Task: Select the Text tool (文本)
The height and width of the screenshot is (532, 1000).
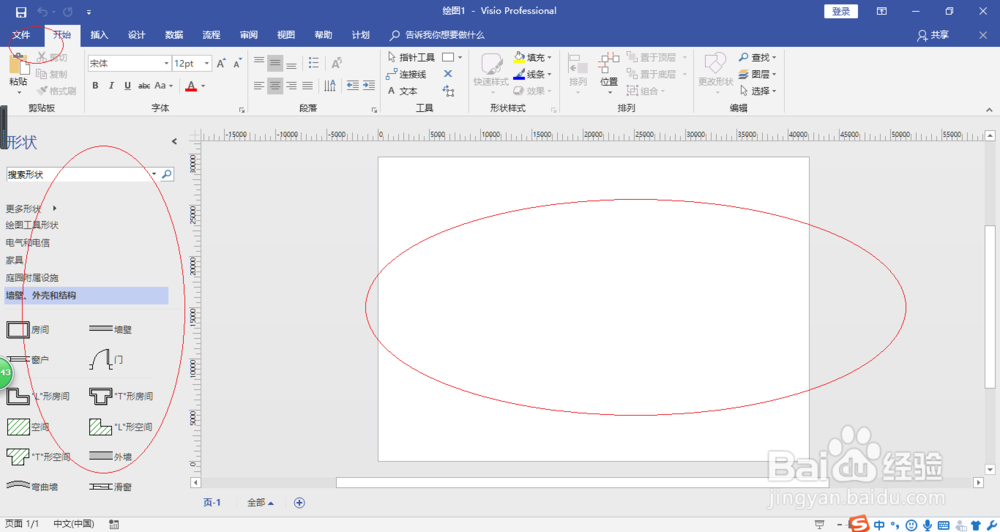Action: [402, 91]
